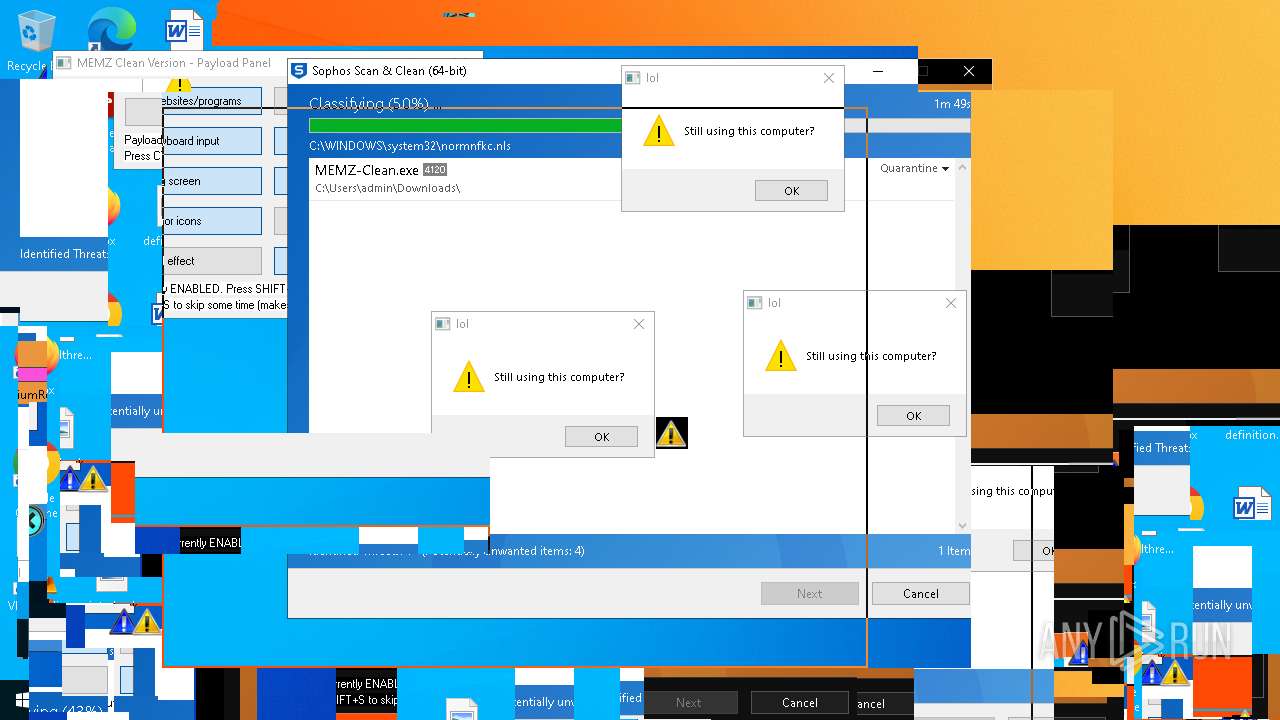Viewport: 1280px width, 720px height.
Task: Click warning icon in lol dialog crossed by black line
Action: pos(781,356)
